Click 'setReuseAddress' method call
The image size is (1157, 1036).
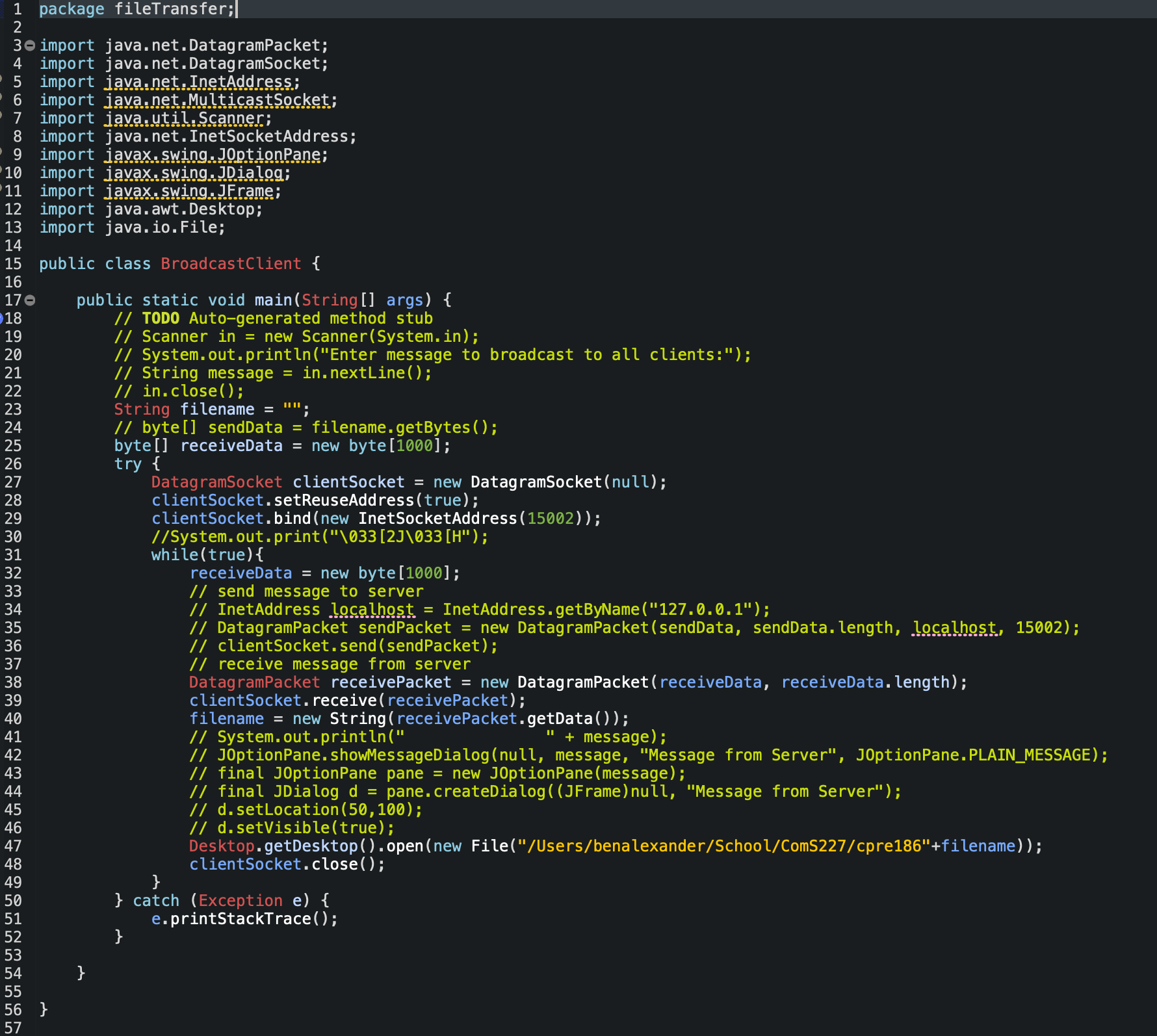[344, 500]
